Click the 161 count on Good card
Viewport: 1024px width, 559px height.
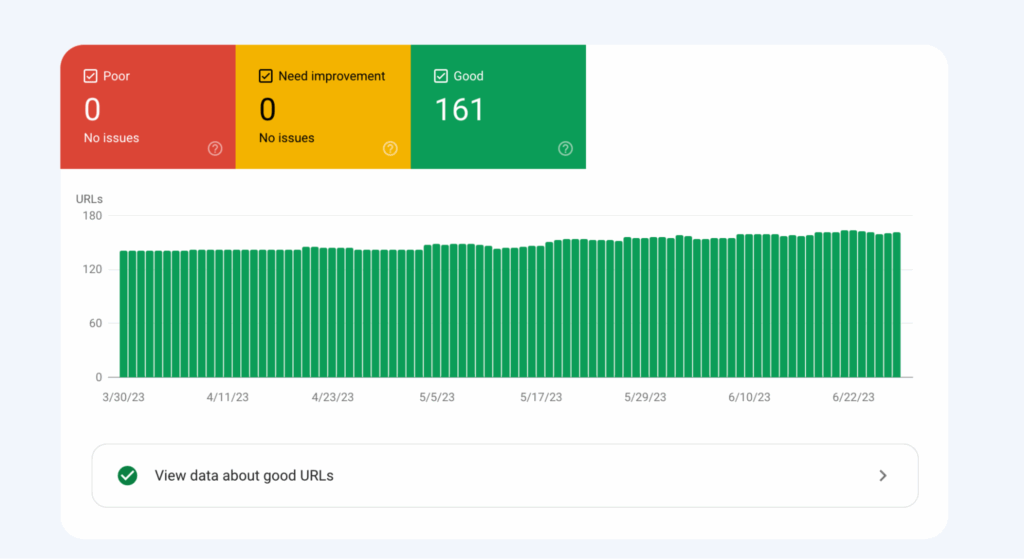[x=459, y=110]
